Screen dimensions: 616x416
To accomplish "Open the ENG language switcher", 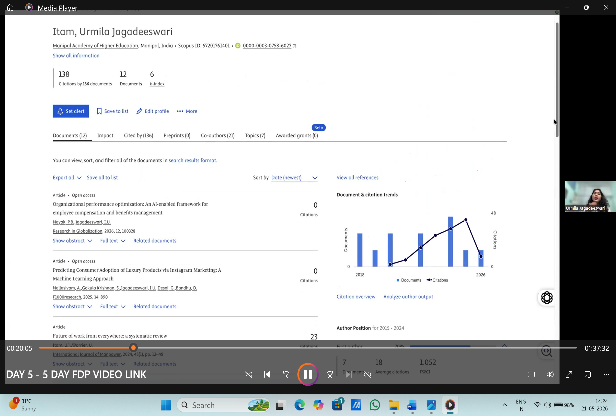I will coord(521,405).
